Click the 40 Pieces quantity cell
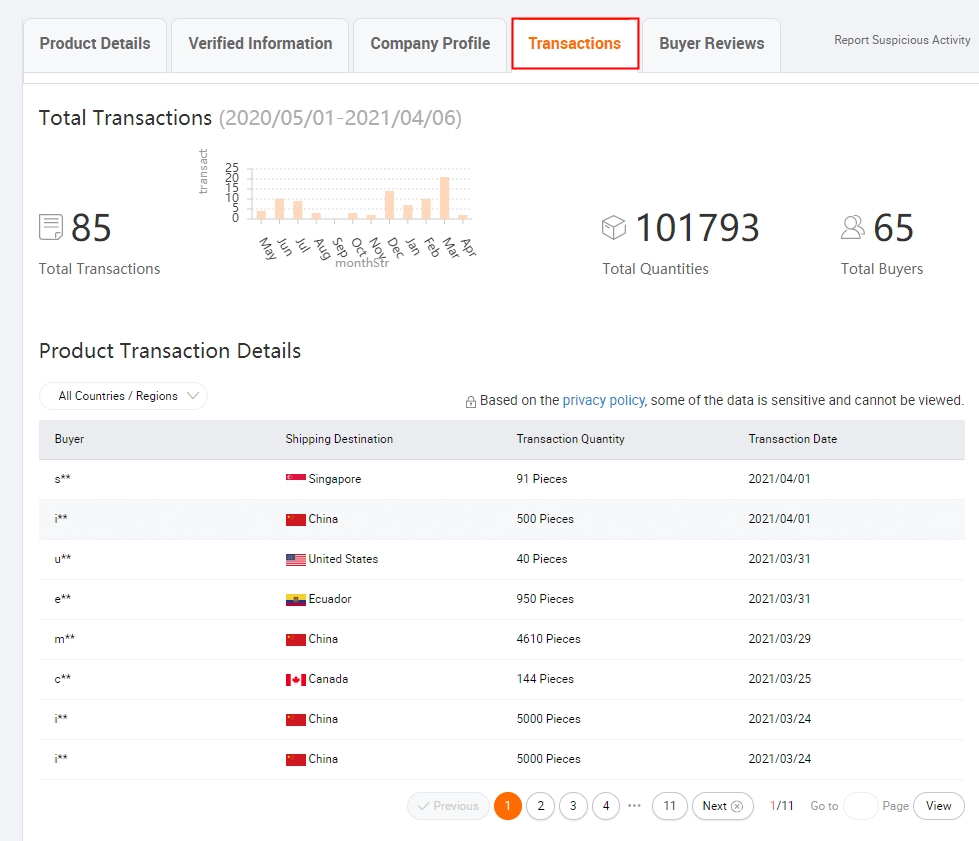979x841 pixels. pyautogui.click(x=542, y=559)
